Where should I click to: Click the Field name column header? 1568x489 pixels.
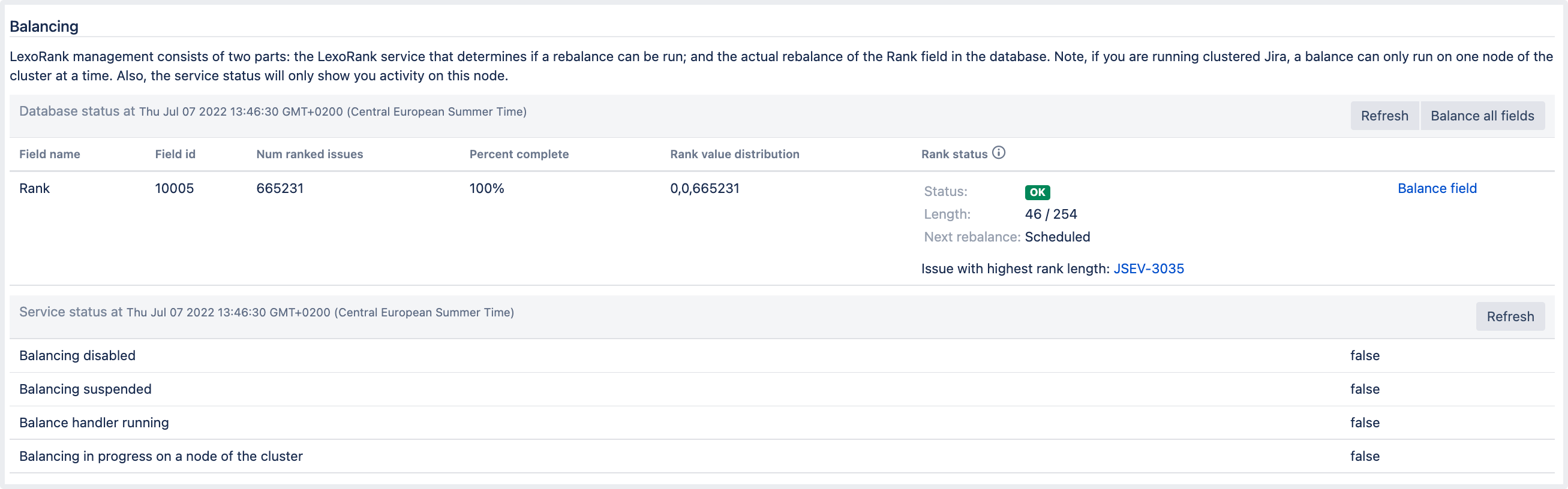(49, 154)
